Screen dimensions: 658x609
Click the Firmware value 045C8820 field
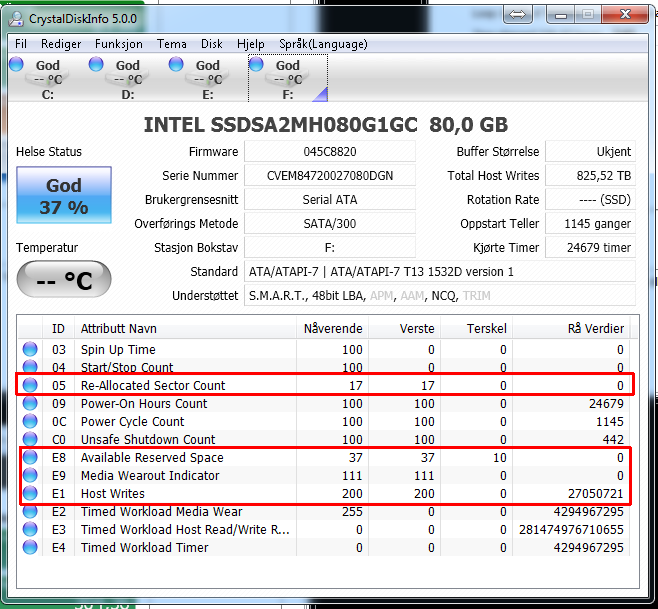tap(330, 152)
